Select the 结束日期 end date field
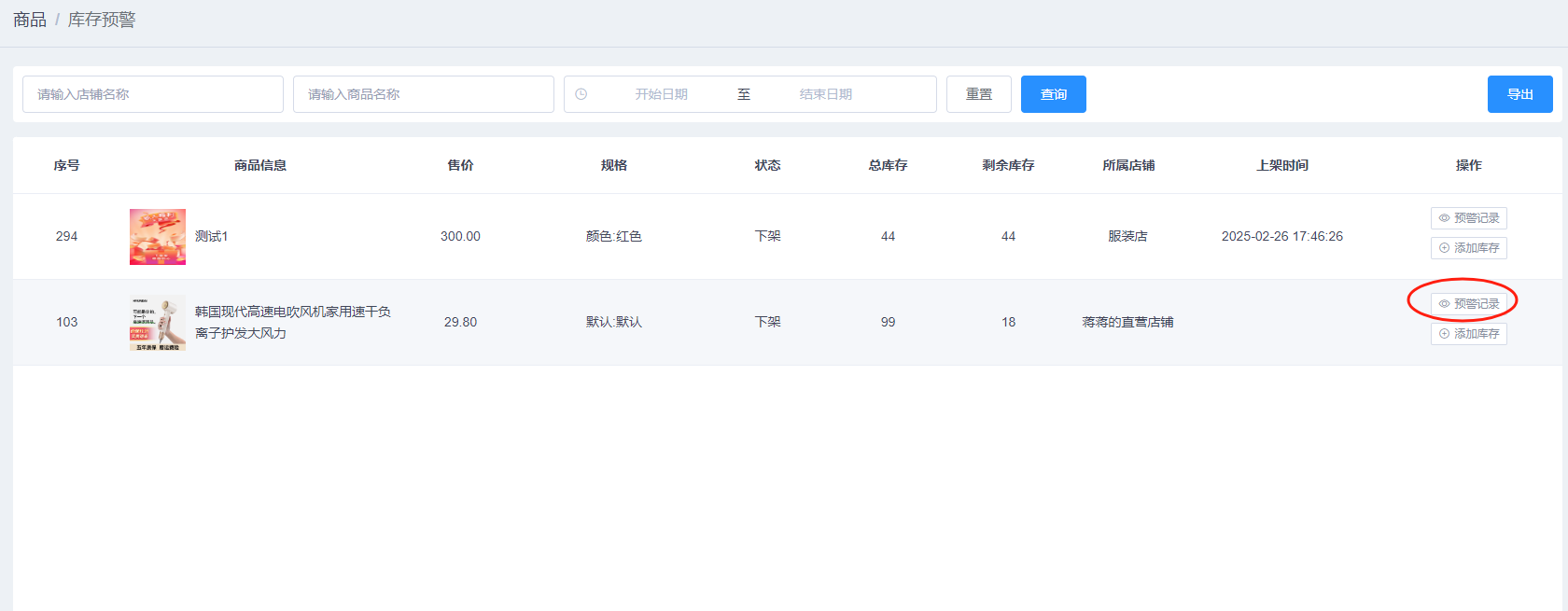This screenshot has width=1568, height=611. click(x=825, y=94)
